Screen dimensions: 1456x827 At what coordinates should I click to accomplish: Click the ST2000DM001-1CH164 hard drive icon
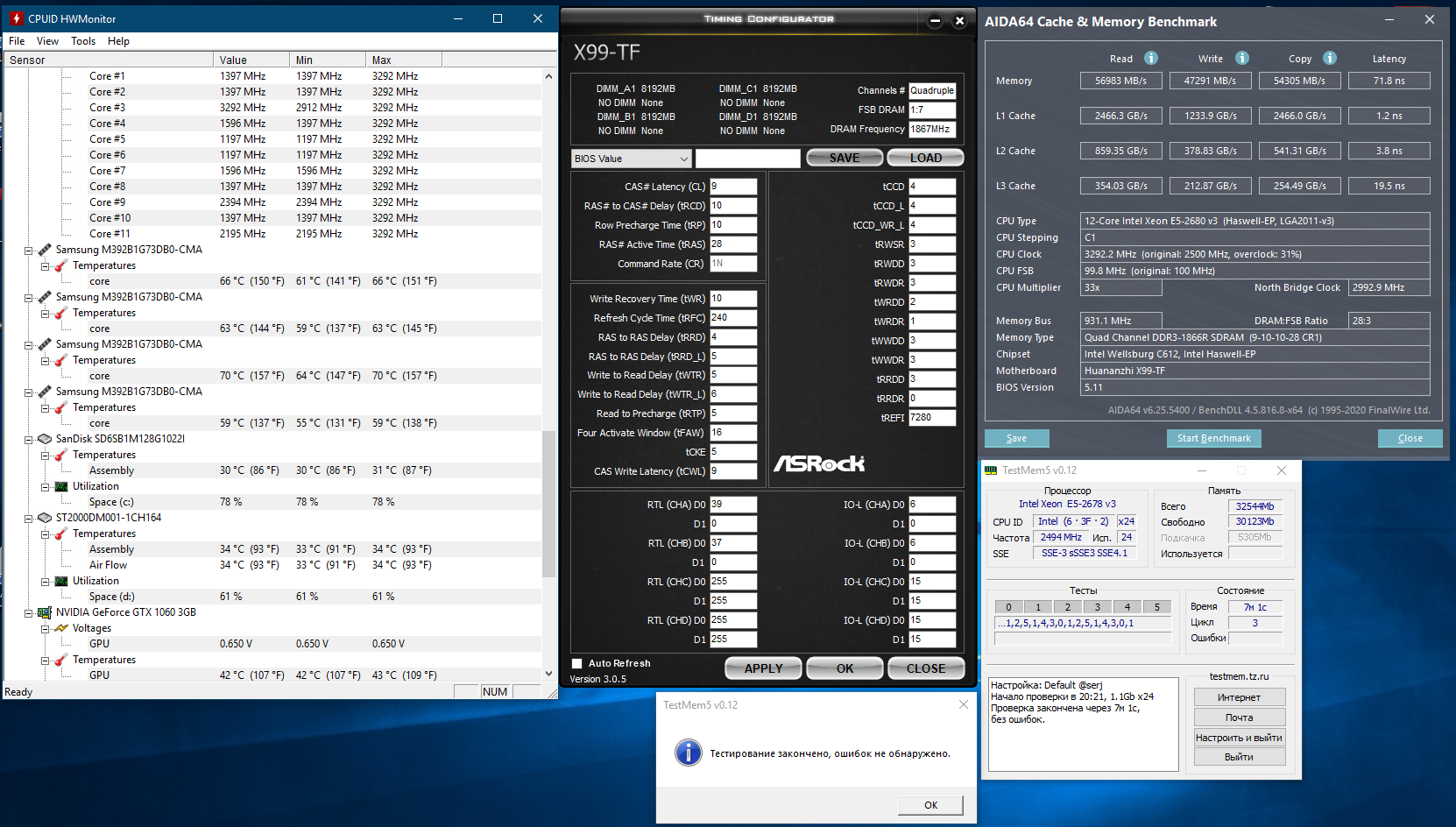pyautogui.click(x=45, y=518)
